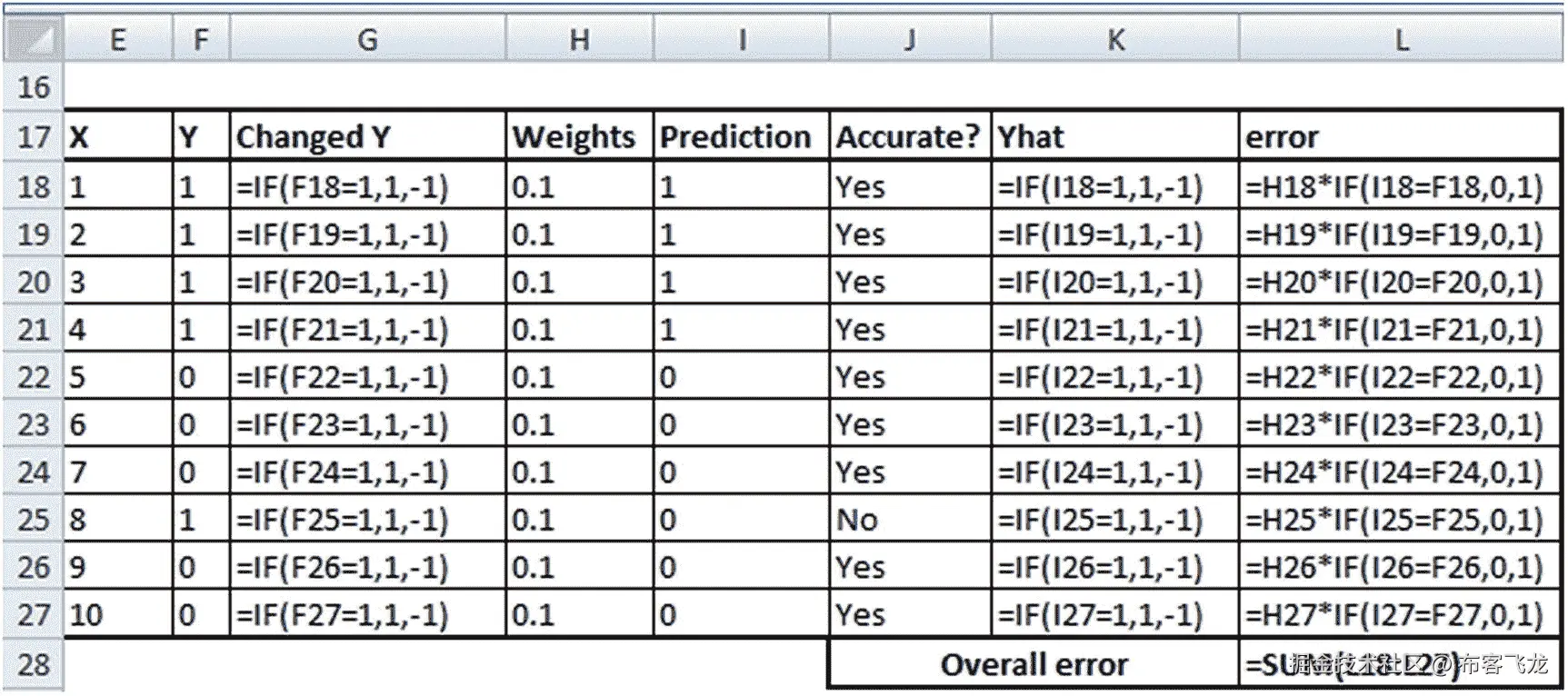Click the Prediction header cell

tap(741, 137)
